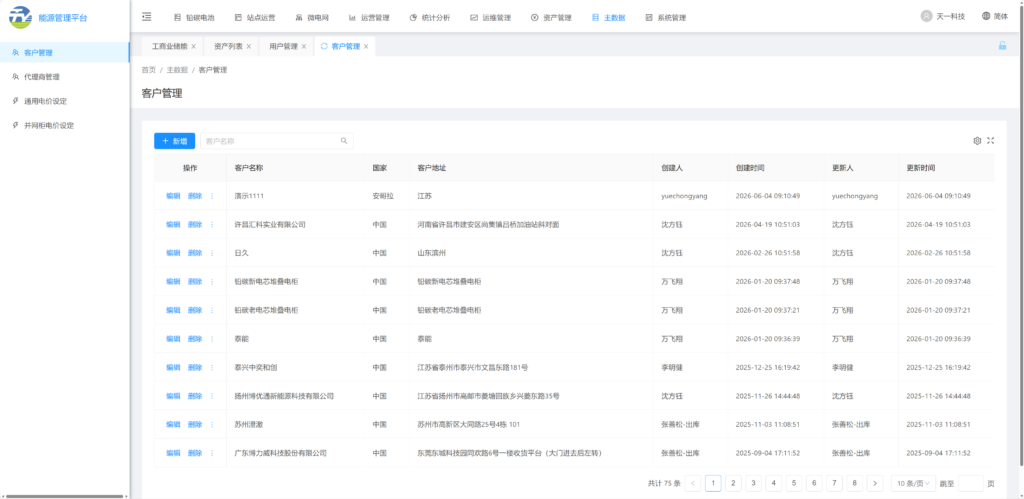Go to the 首页 breadcrumb link
Viewport: 1024px width, 499px height.
pos(148,70)
